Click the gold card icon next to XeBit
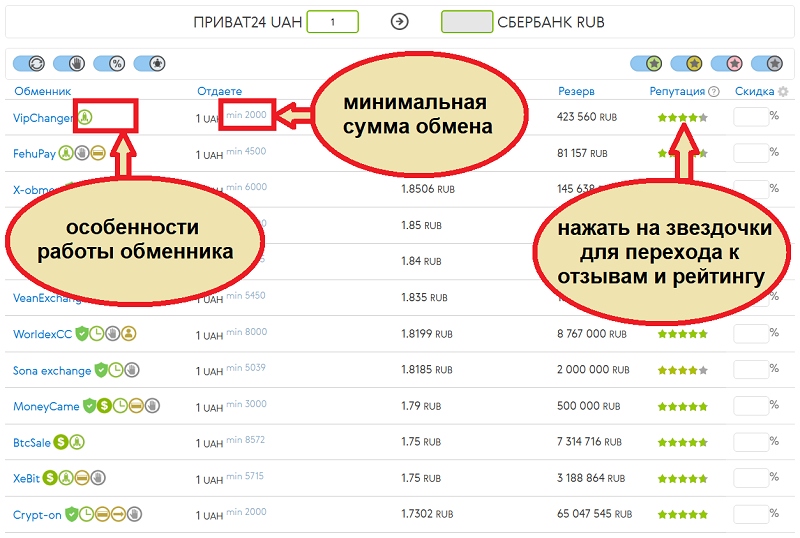800x538 pixels. pyautogui.click(x=82, y=478)
